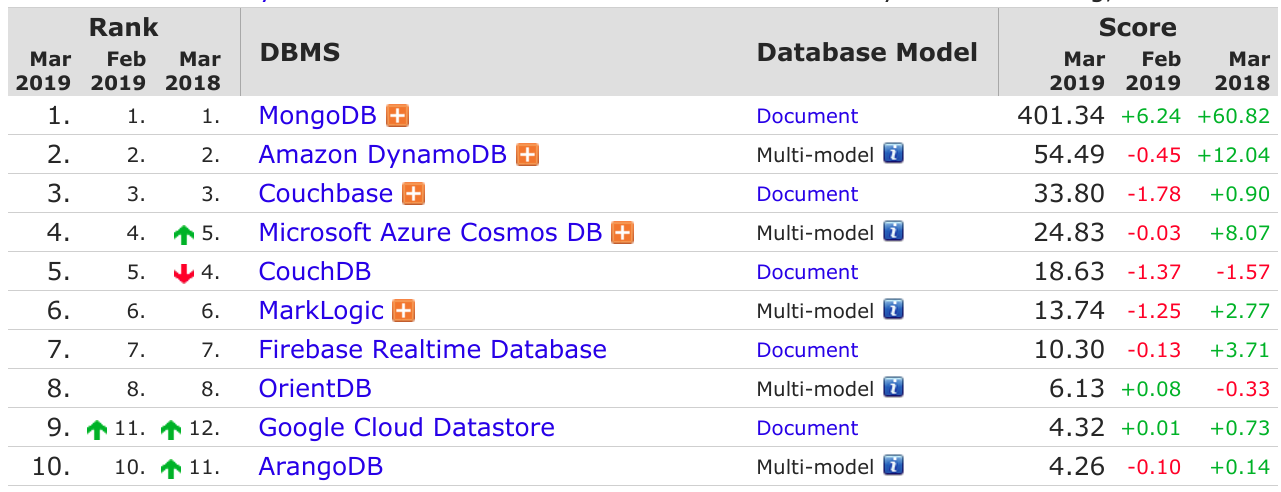Click the Database Model column header
Viewport: 1281px width, 492px height.
[x=867, y=52]
